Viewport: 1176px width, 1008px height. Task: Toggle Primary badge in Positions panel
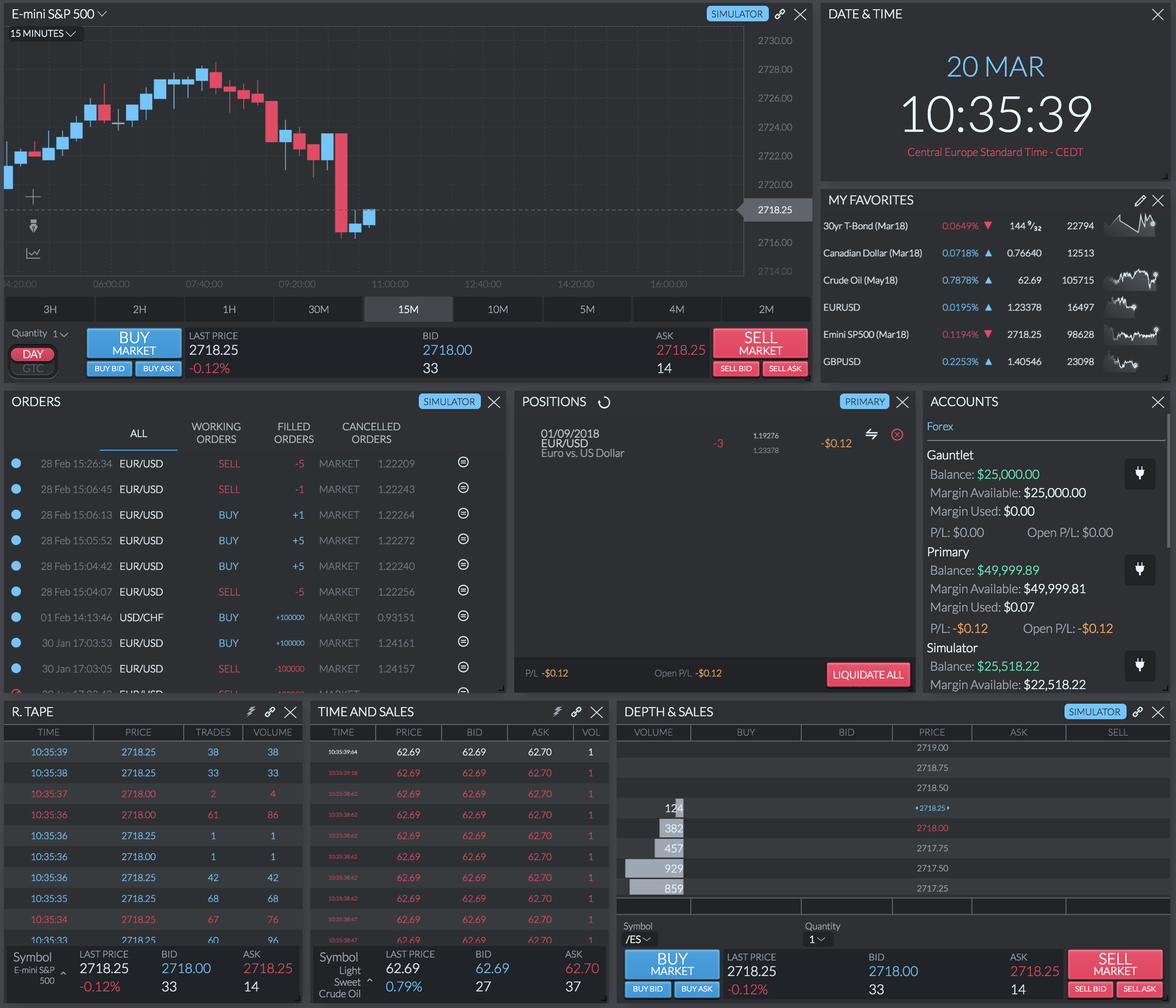pyautogui.click(x=864, y=402)
